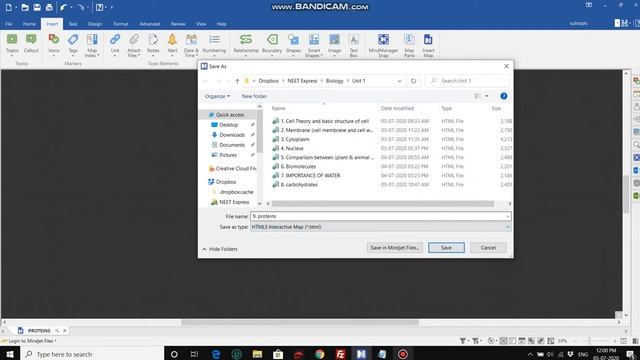Click the Cancel button

click(x=488, y=248)
